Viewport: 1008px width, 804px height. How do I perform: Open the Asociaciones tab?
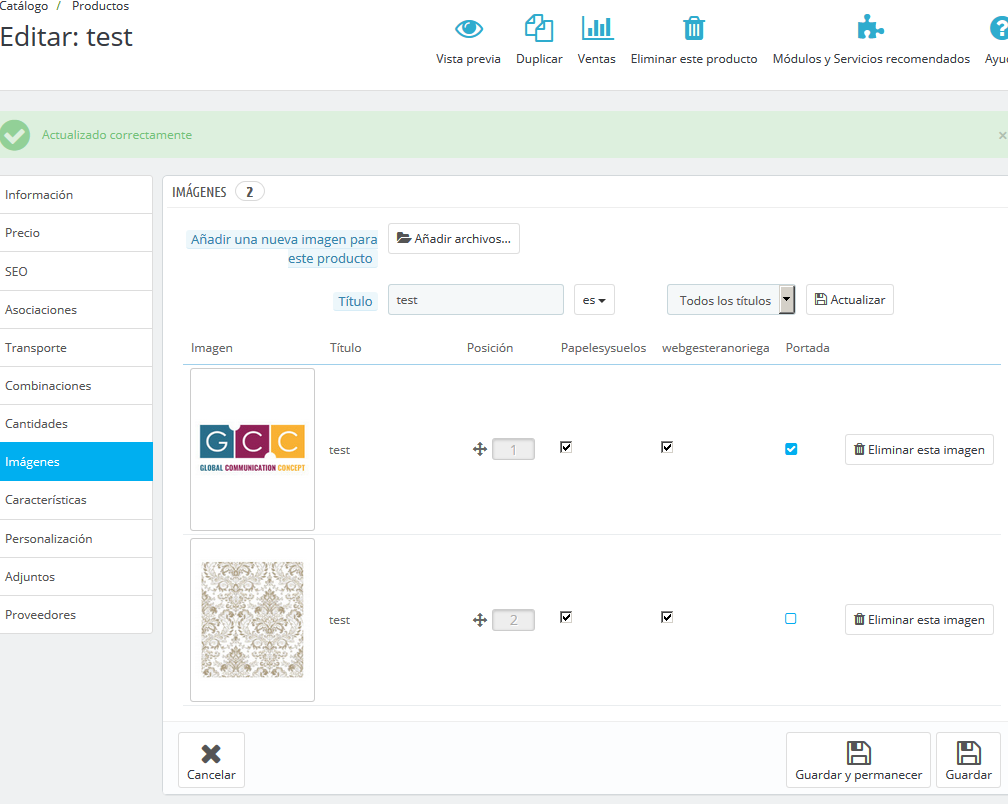coord(76,310)
